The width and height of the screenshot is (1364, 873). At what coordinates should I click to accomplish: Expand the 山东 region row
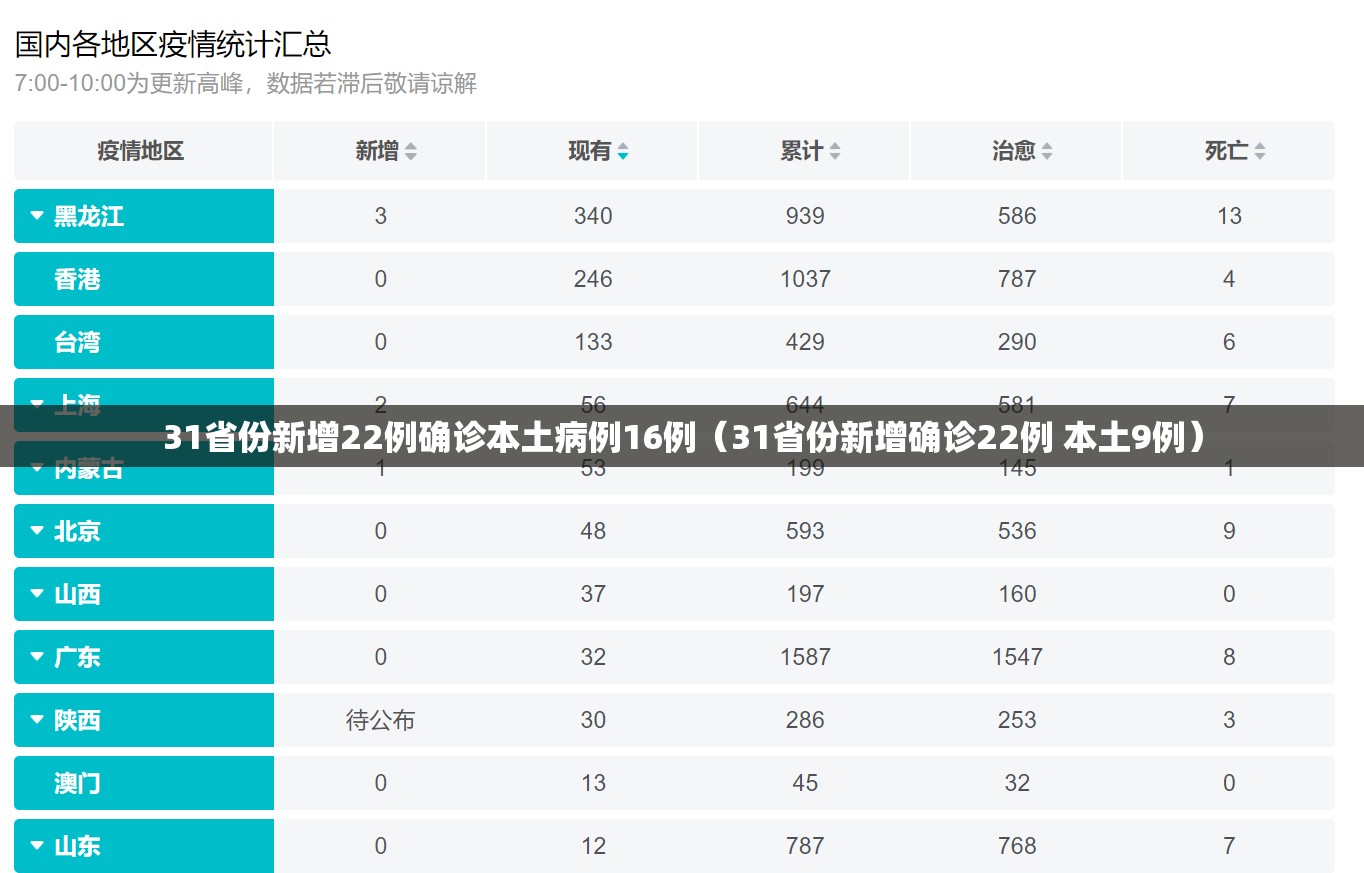click(x=37, y=846)
